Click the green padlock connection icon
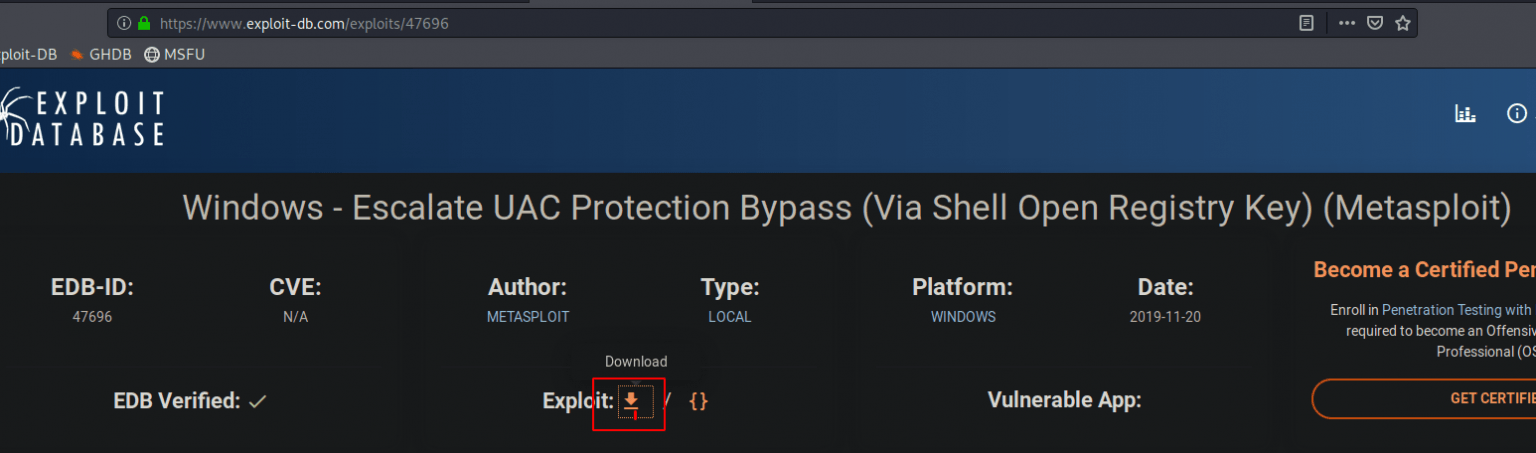This screenshot has width=1536, height=453. (x=144, y=23)
